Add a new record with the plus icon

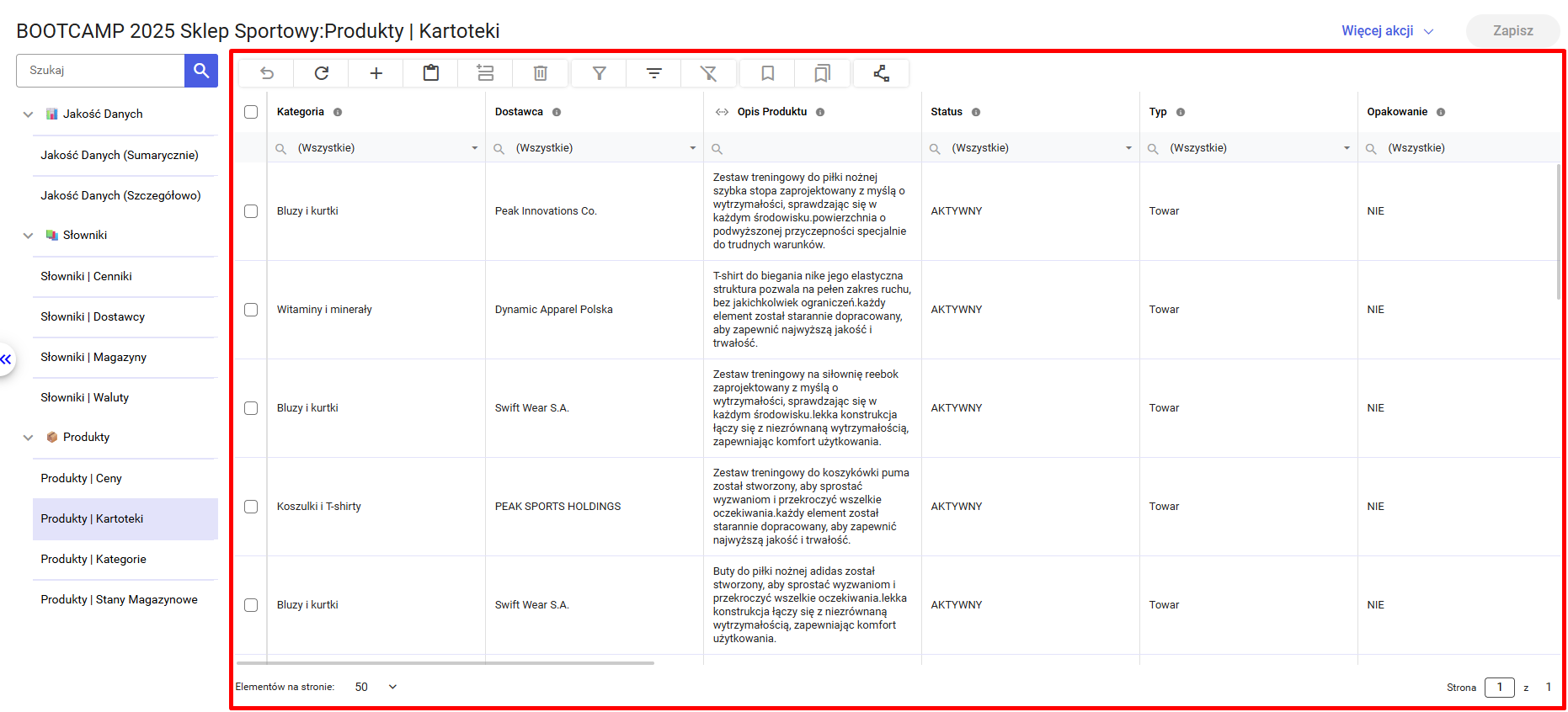[376, 73]
